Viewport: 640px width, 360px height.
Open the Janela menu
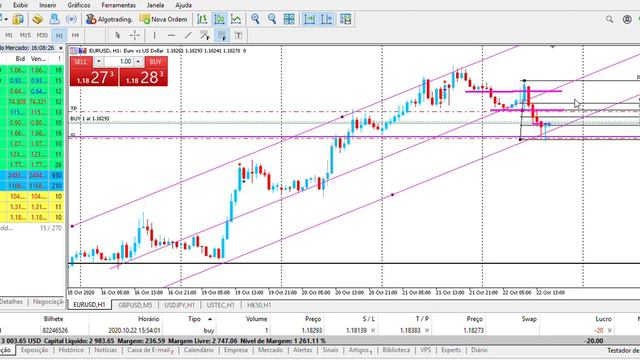pyautogui.click(x=156, y=5)
